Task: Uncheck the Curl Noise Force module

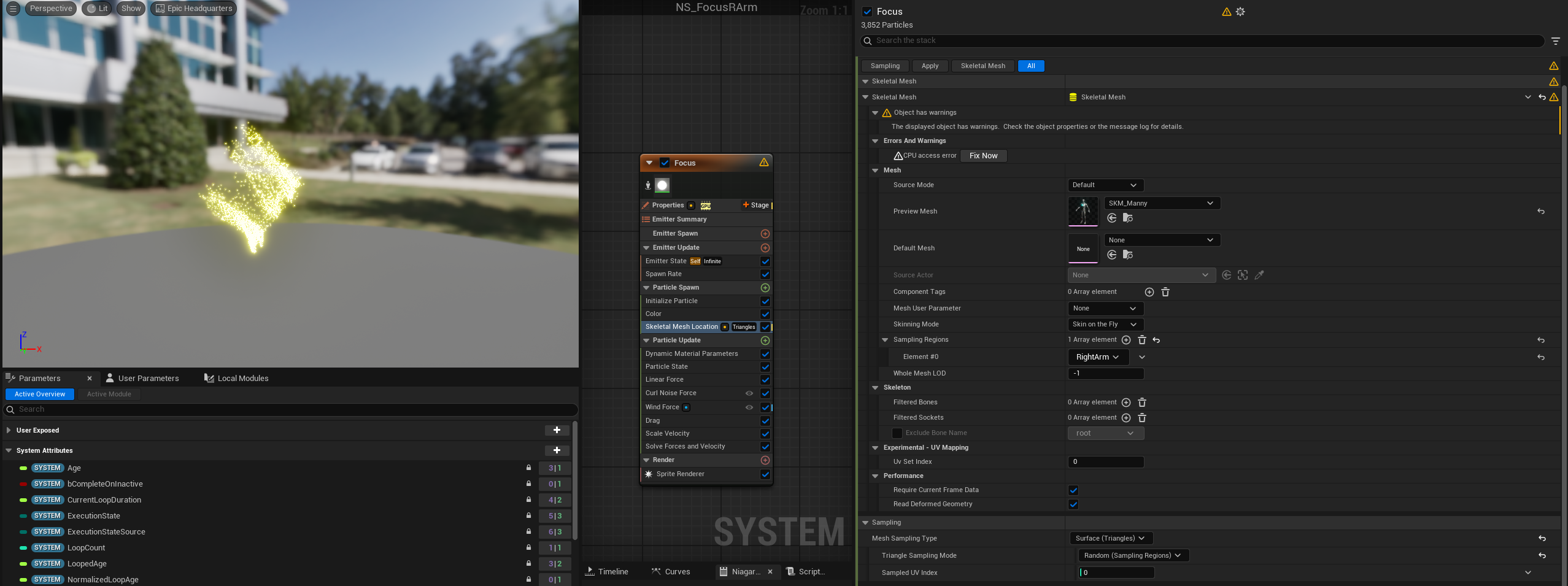Action: [x=765, y=393]
